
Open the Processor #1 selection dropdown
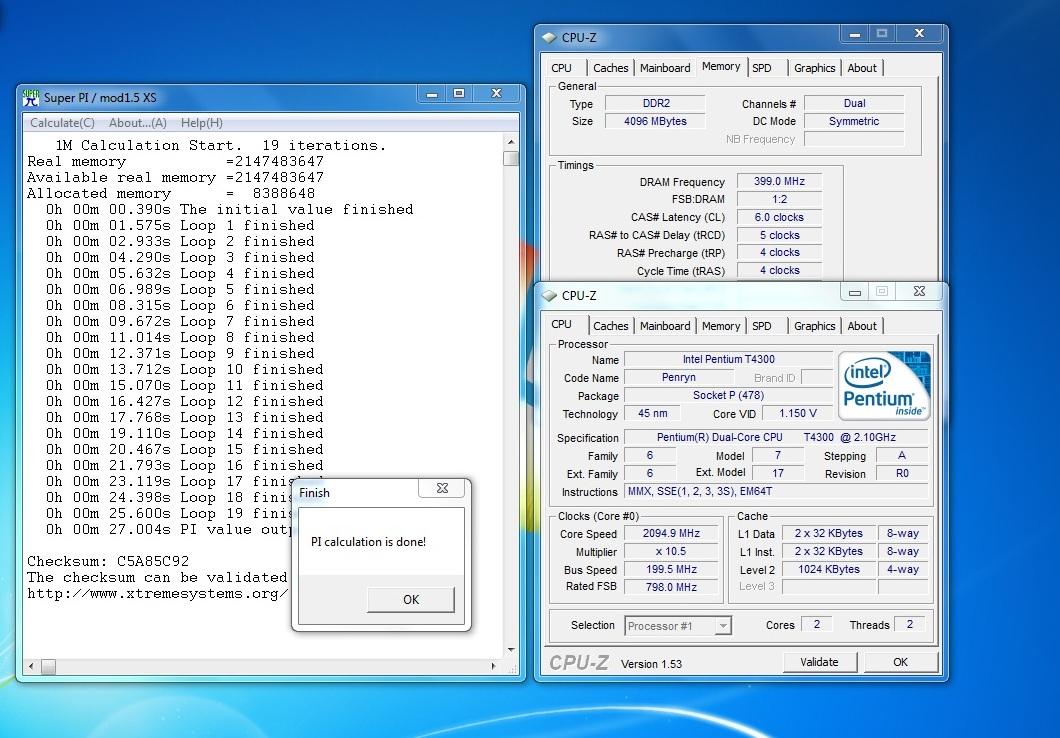[678, 626]
